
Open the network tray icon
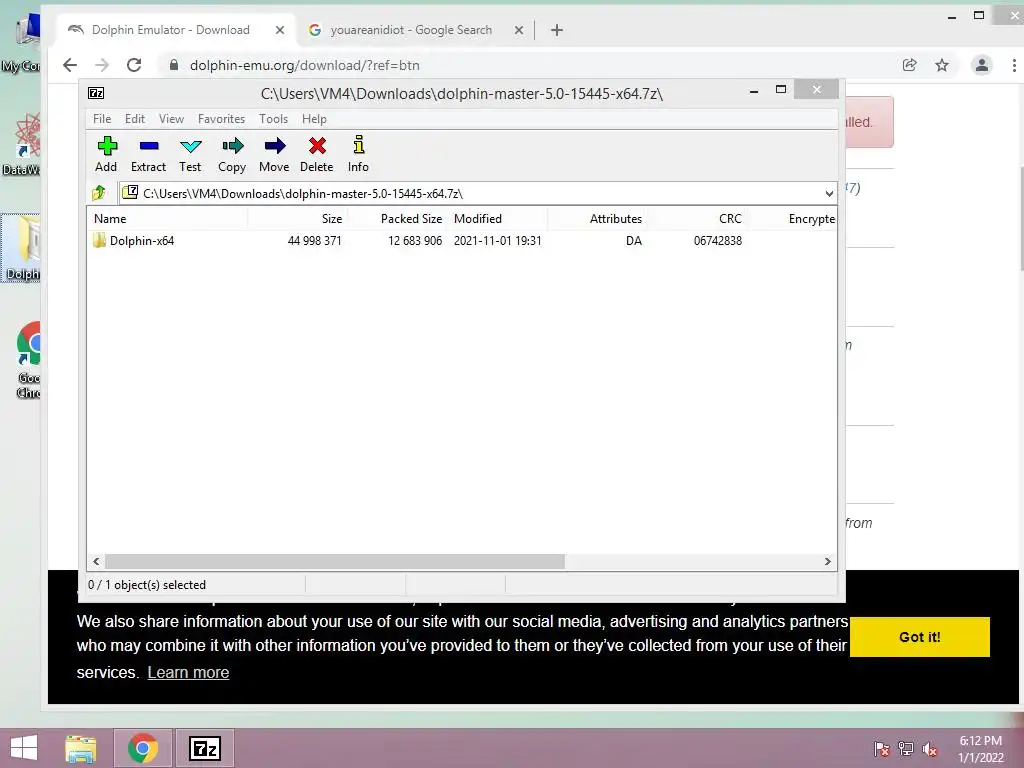(906, 749)
